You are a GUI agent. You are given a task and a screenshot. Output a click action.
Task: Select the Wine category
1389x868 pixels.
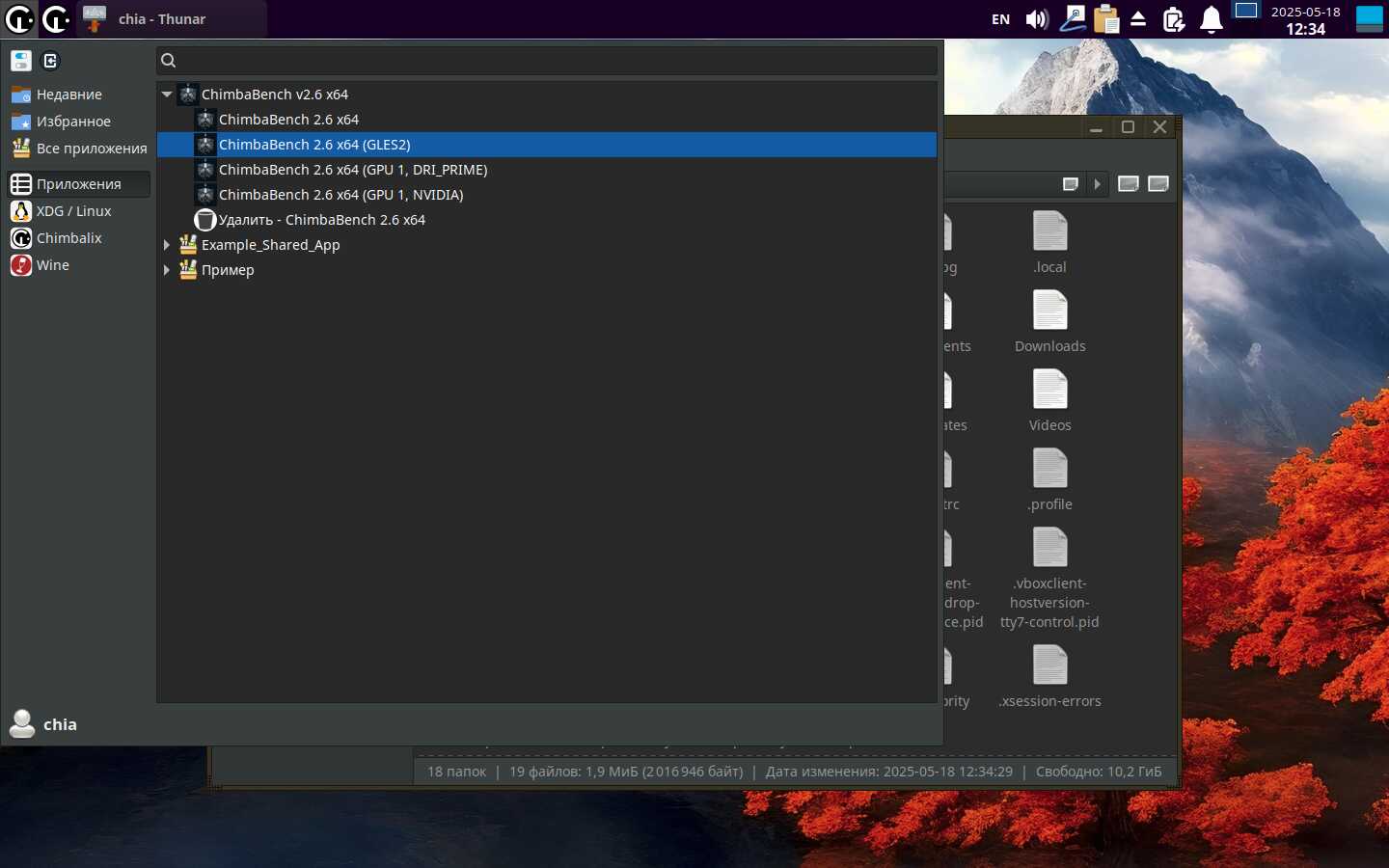(x=78, y=265)
